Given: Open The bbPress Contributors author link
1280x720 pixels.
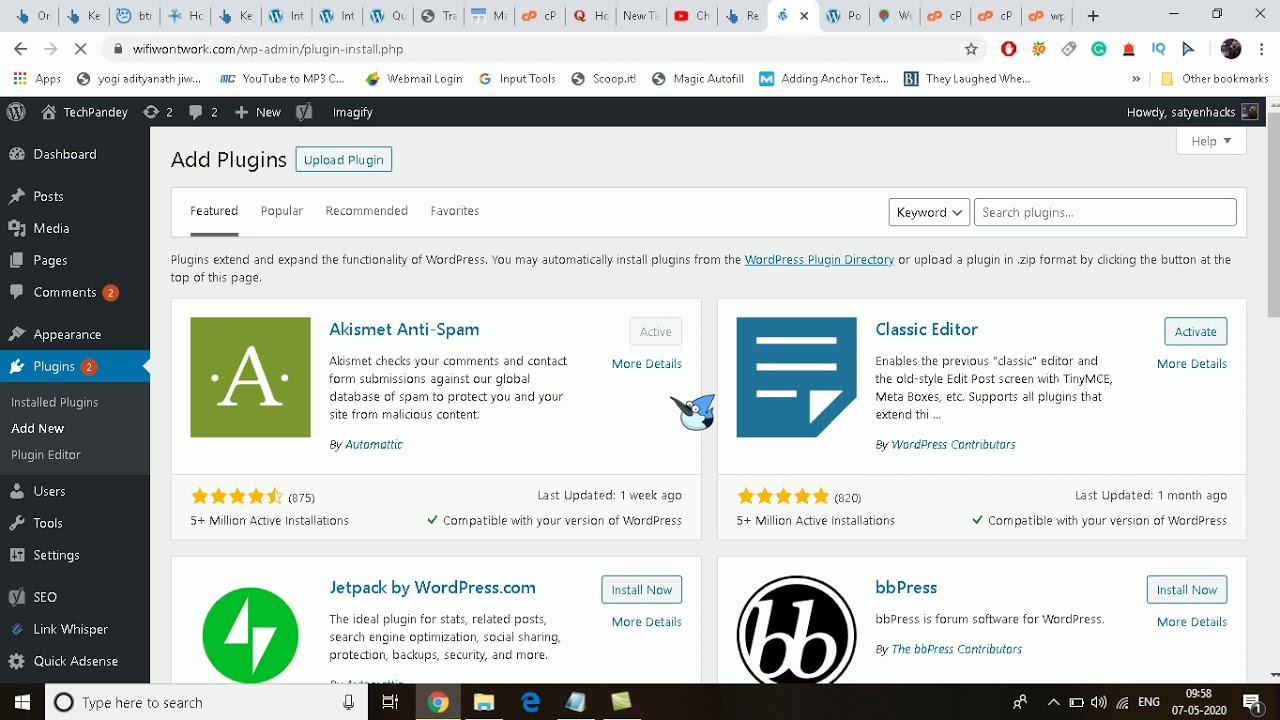Looking at the screenshot, I should pos(956,650).
